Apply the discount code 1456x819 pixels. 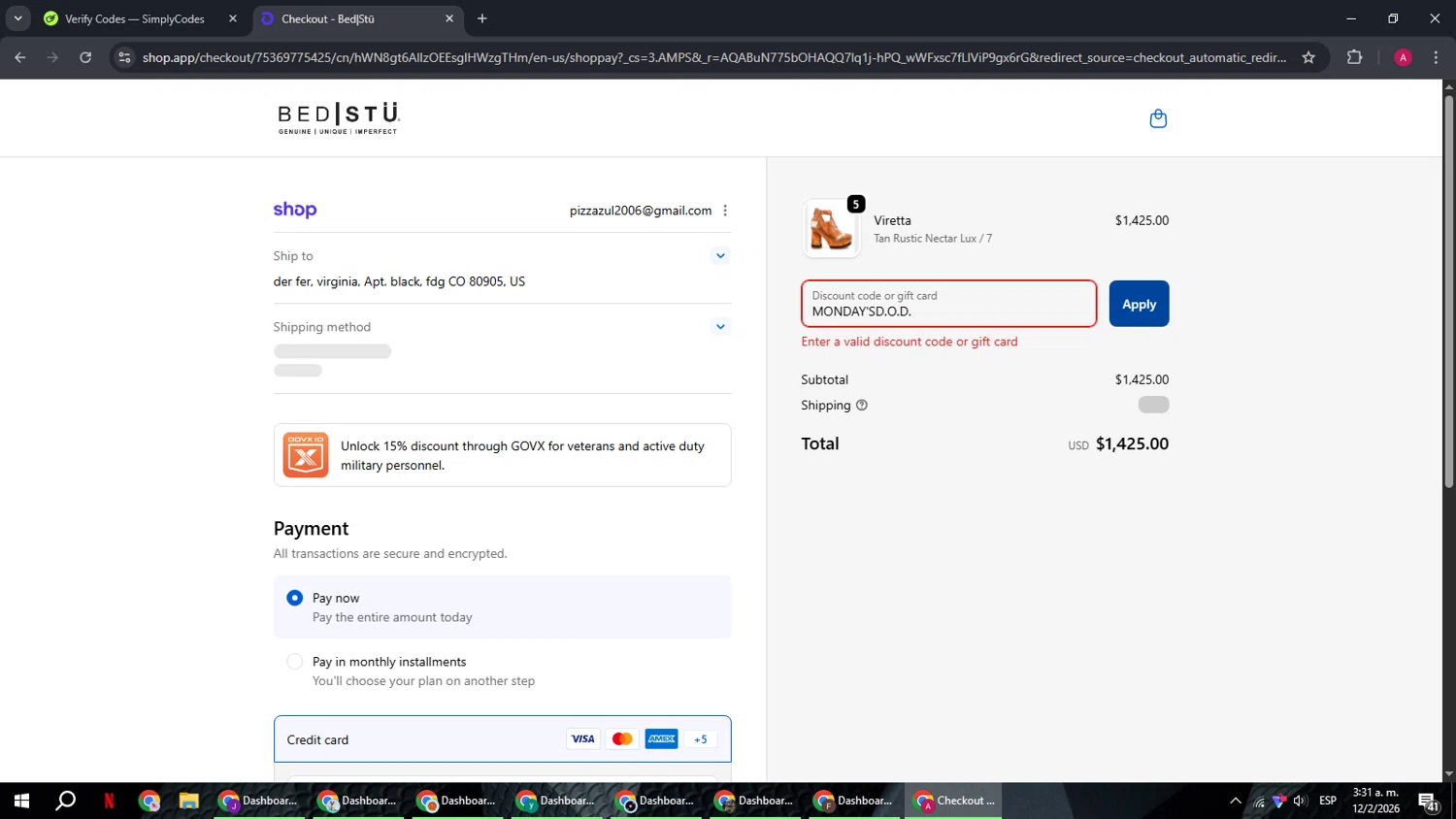point(1139,304)
